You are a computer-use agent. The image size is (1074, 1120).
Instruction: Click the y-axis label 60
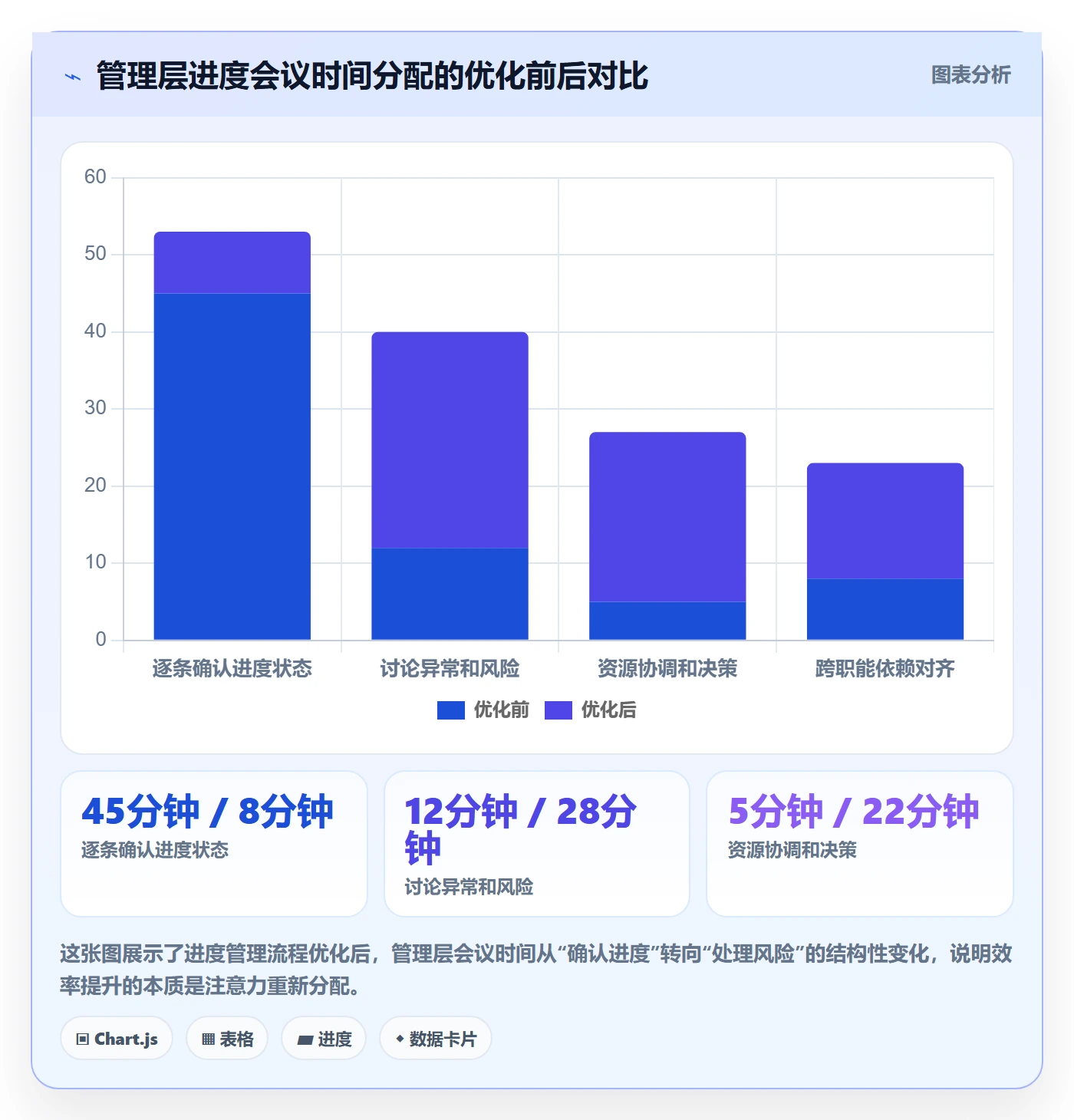(x=95, y=177)
